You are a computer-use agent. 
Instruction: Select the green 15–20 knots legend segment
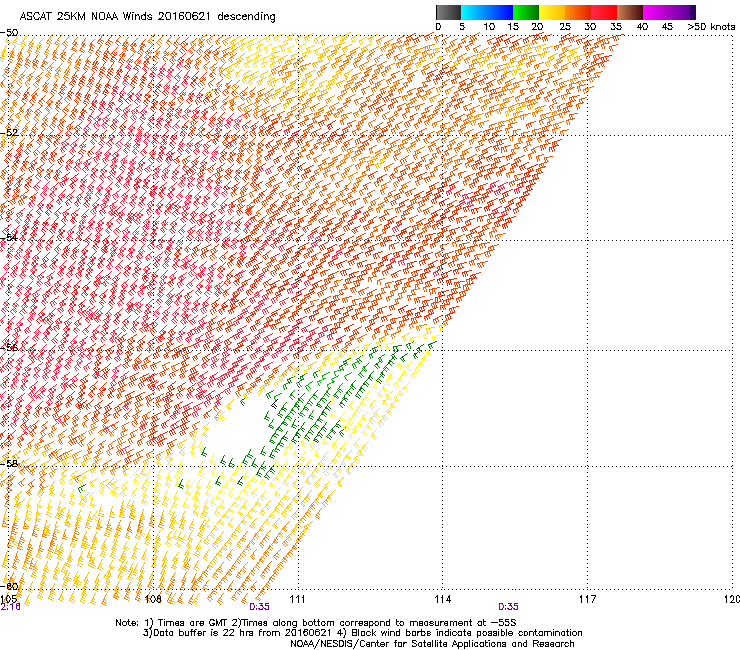tap(526, 12)
